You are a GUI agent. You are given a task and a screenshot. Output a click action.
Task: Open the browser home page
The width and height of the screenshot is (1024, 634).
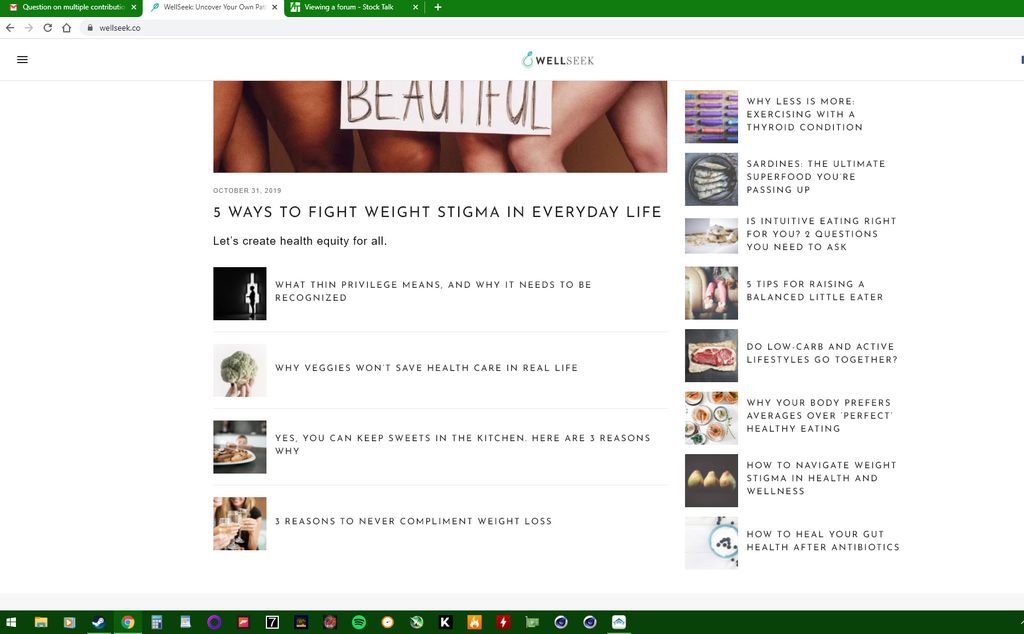point(67,27)
